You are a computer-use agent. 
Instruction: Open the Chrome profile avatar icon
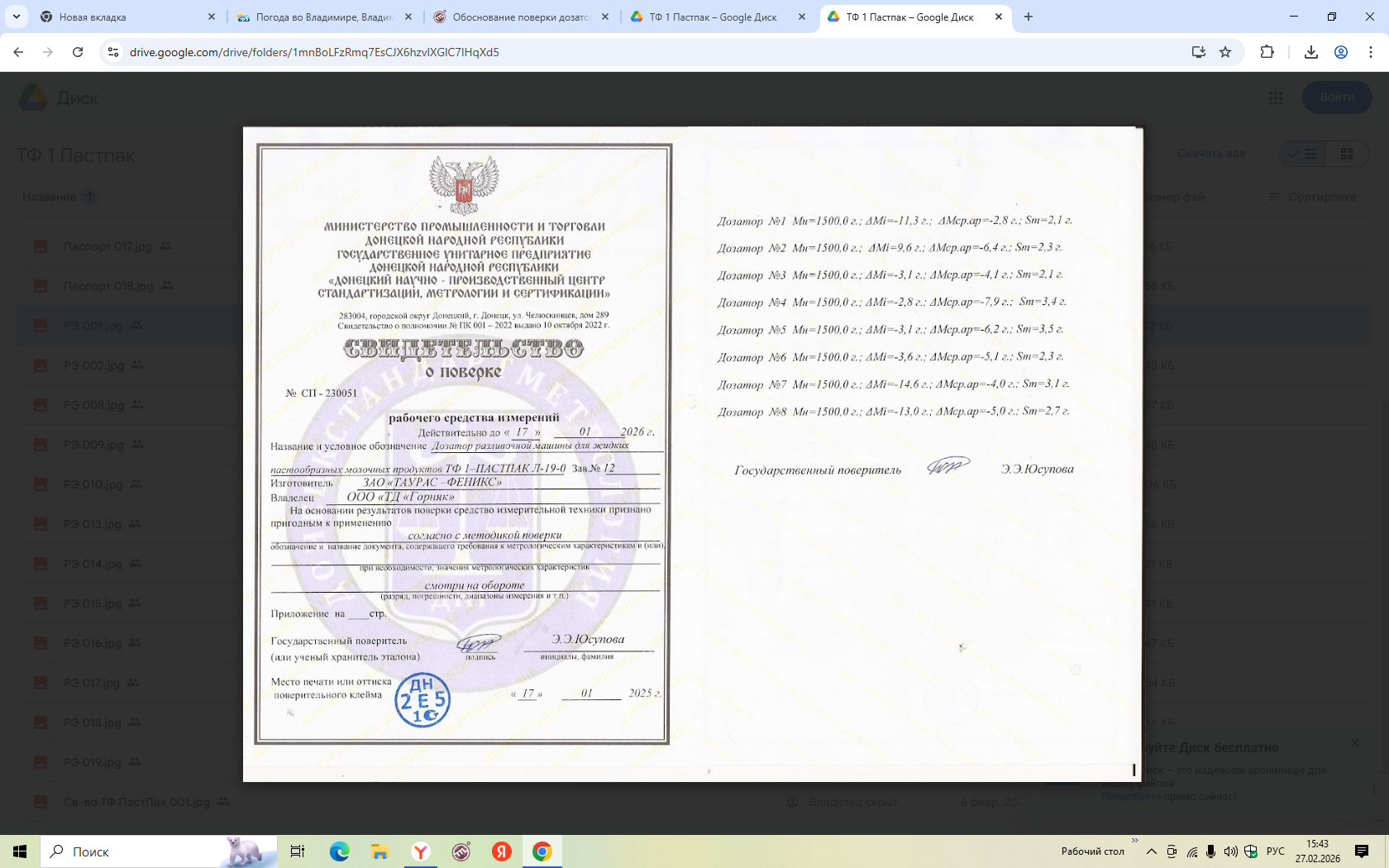click(x=1341, y=52)
